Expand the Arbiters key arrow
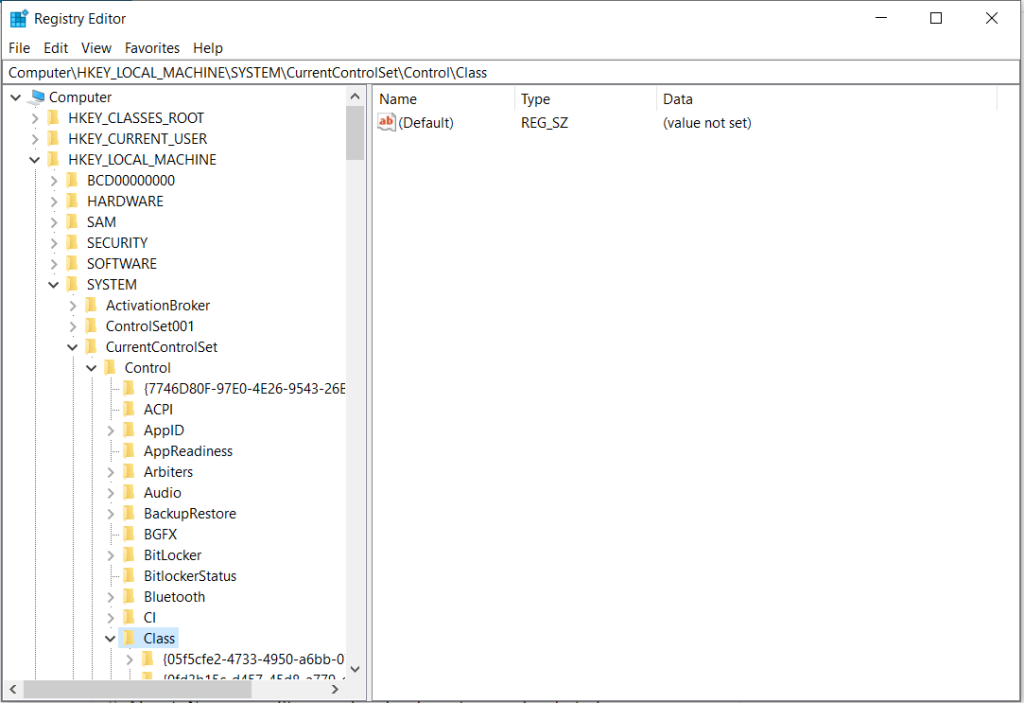This screenshot has height=703, width=1024. pos(110,472)
